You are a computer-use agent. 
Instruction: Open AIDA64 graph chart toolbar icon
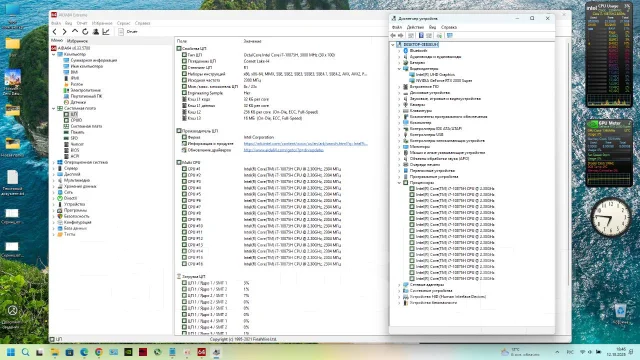point(106,31)
